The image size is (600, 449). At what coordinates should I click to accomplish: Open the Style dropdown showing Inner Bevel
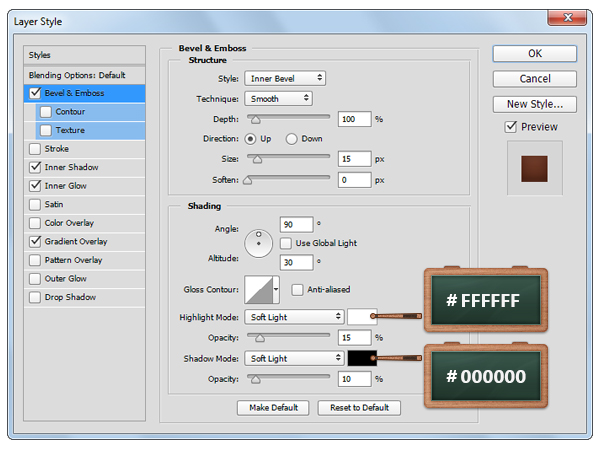point(285,78)
